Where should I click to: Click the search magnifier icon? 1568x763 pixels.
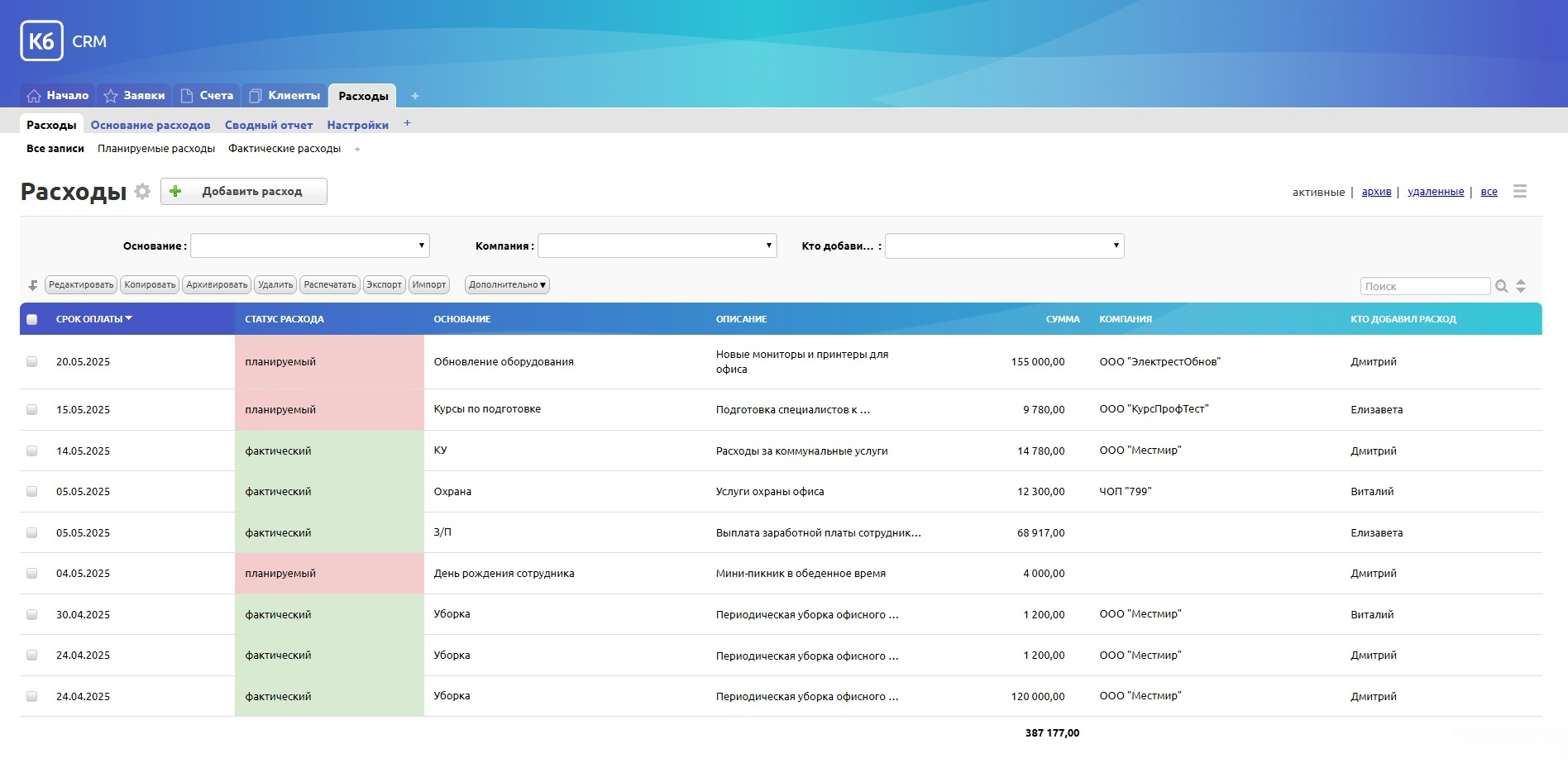[x=1502, y=286]
